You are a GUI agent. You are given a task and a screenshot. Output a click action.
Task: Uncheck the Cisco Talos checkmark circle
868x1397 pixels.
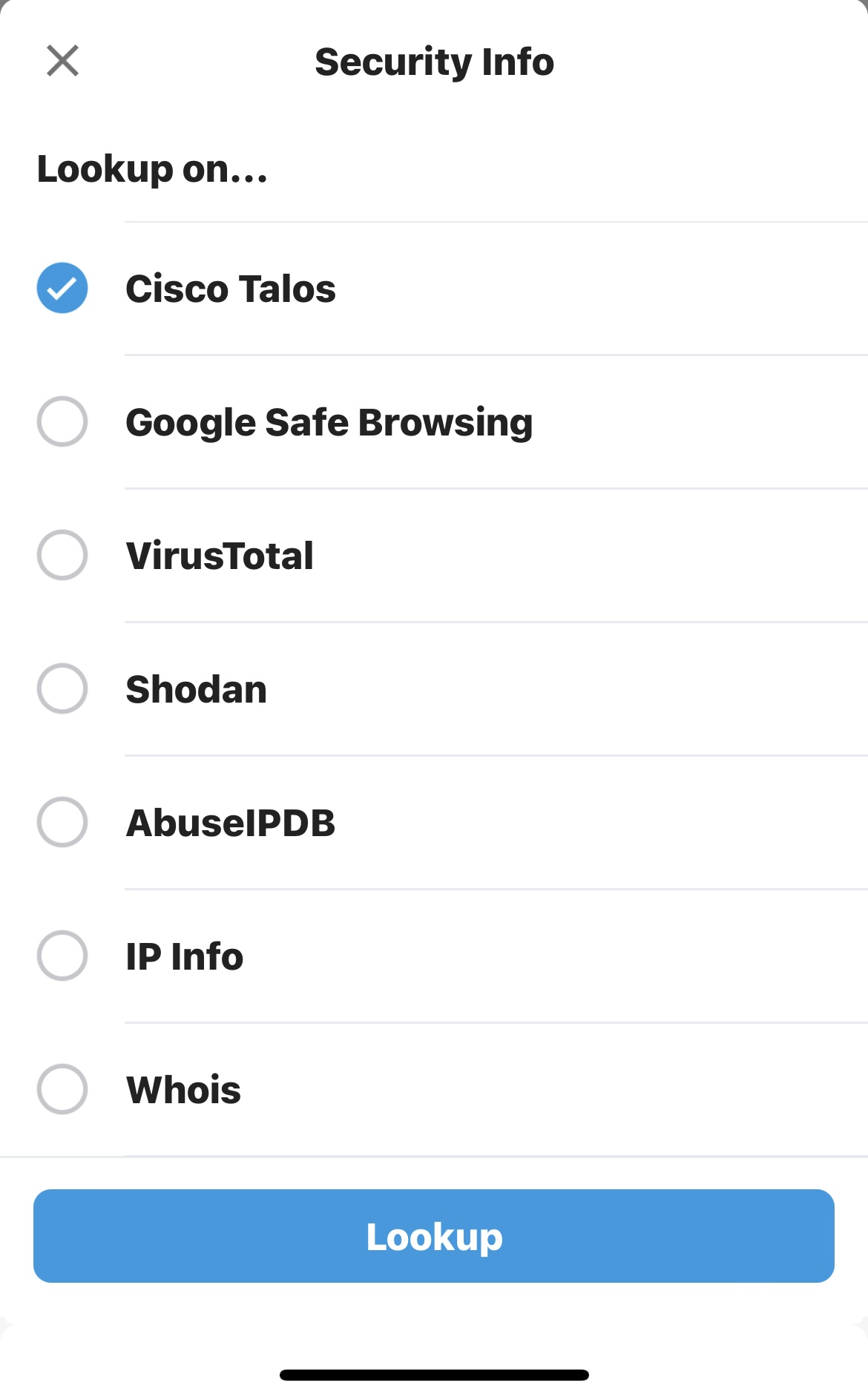point(62,288)
